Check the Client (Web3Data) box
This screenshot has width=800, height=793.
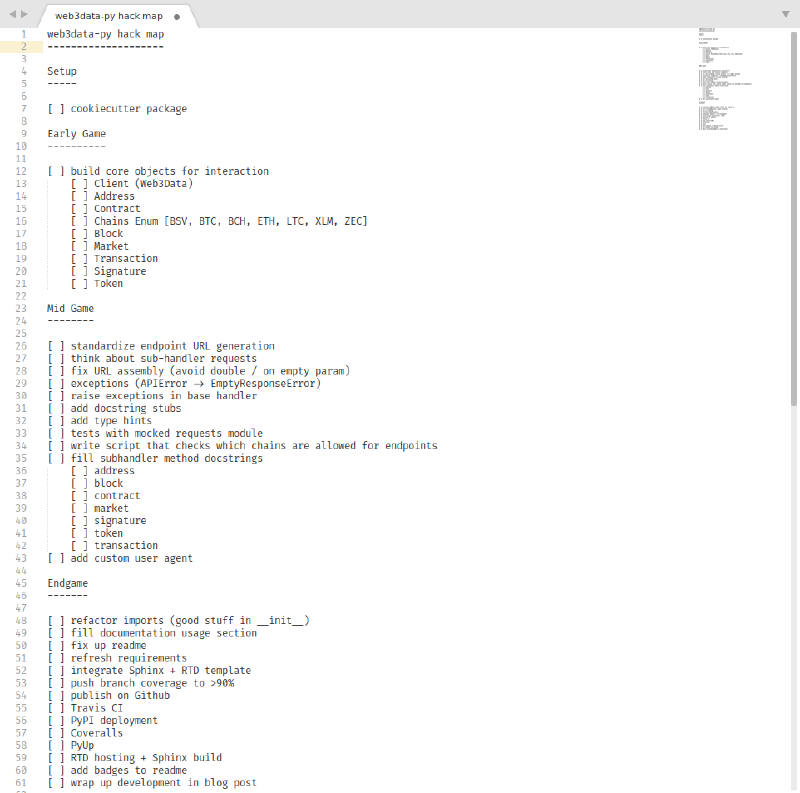pos(79,184)
